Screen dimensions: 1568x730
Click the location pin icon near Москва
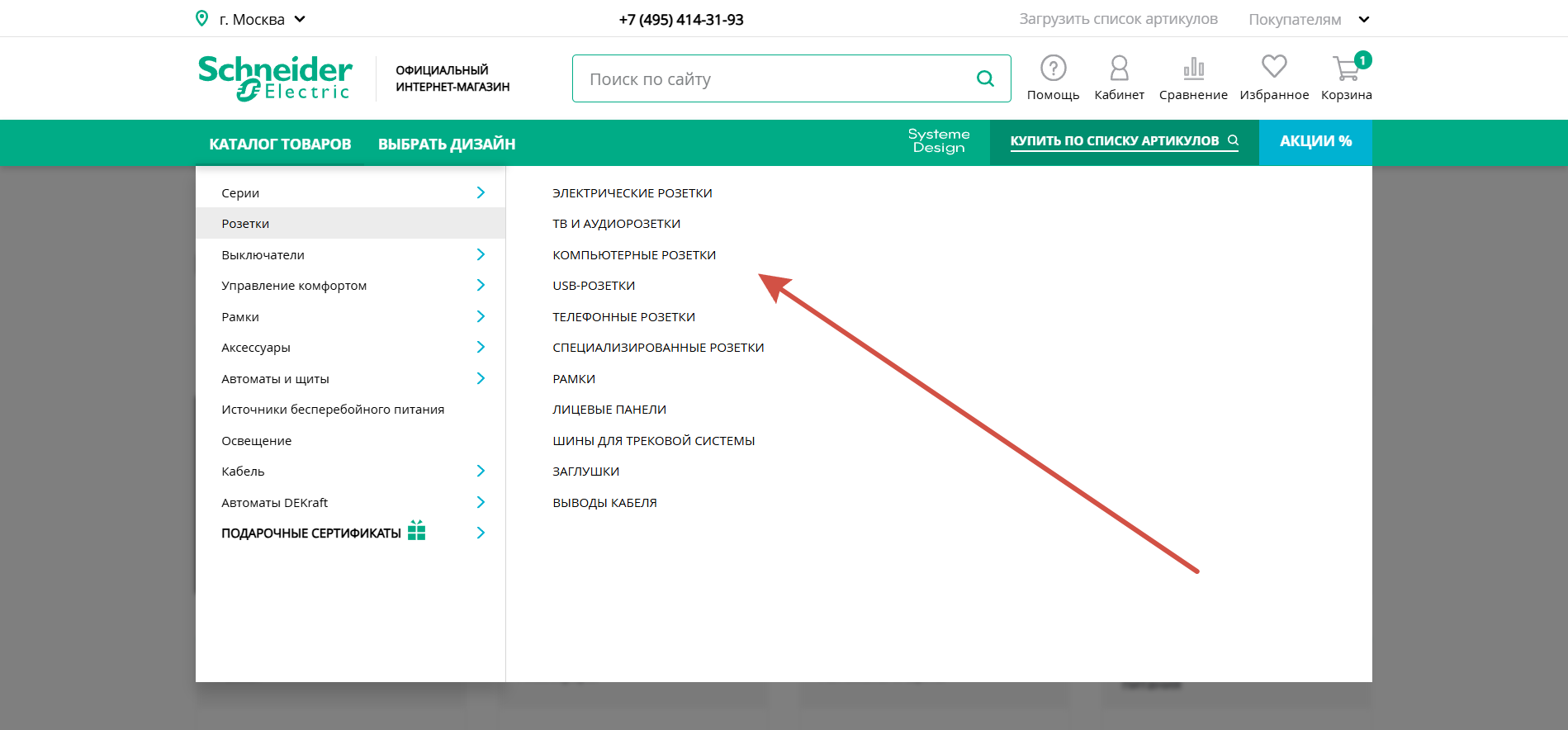point(202,18)
